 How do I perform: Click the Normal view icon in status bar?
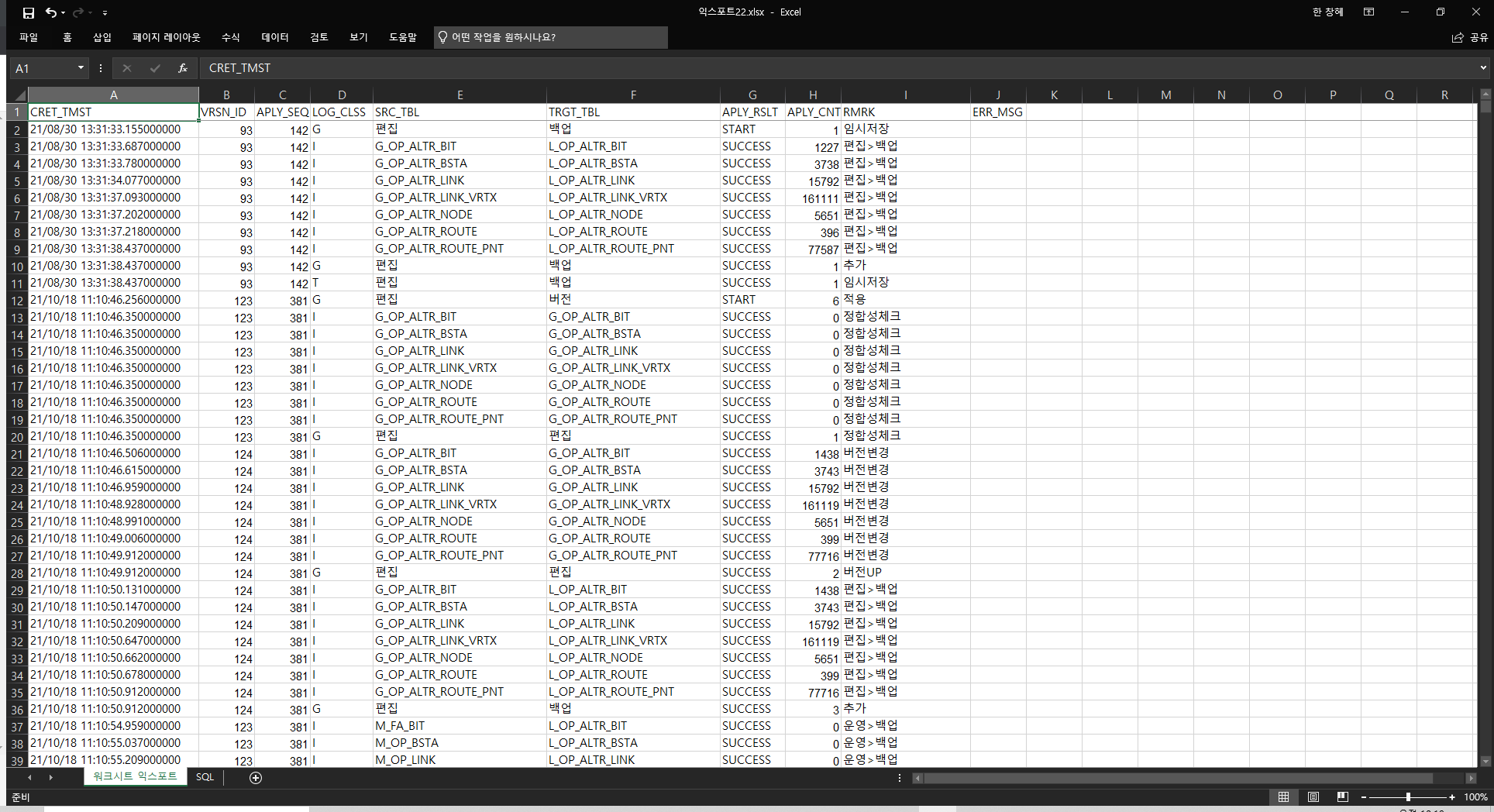pyautogui.click(x=1283, y=797)
